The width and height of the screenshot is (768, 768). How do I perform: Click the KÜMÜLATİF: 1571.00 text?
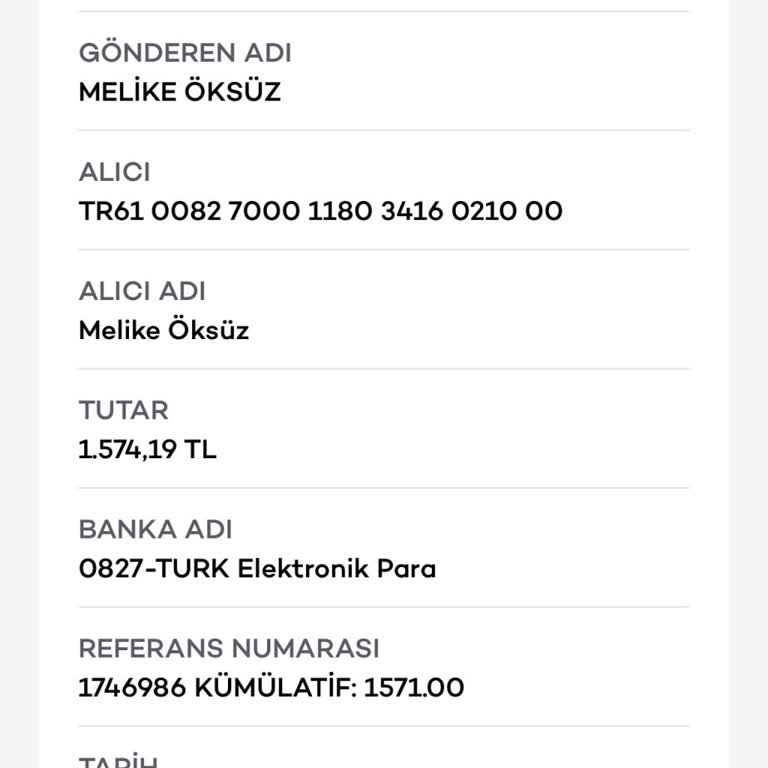tap(329, 688)
